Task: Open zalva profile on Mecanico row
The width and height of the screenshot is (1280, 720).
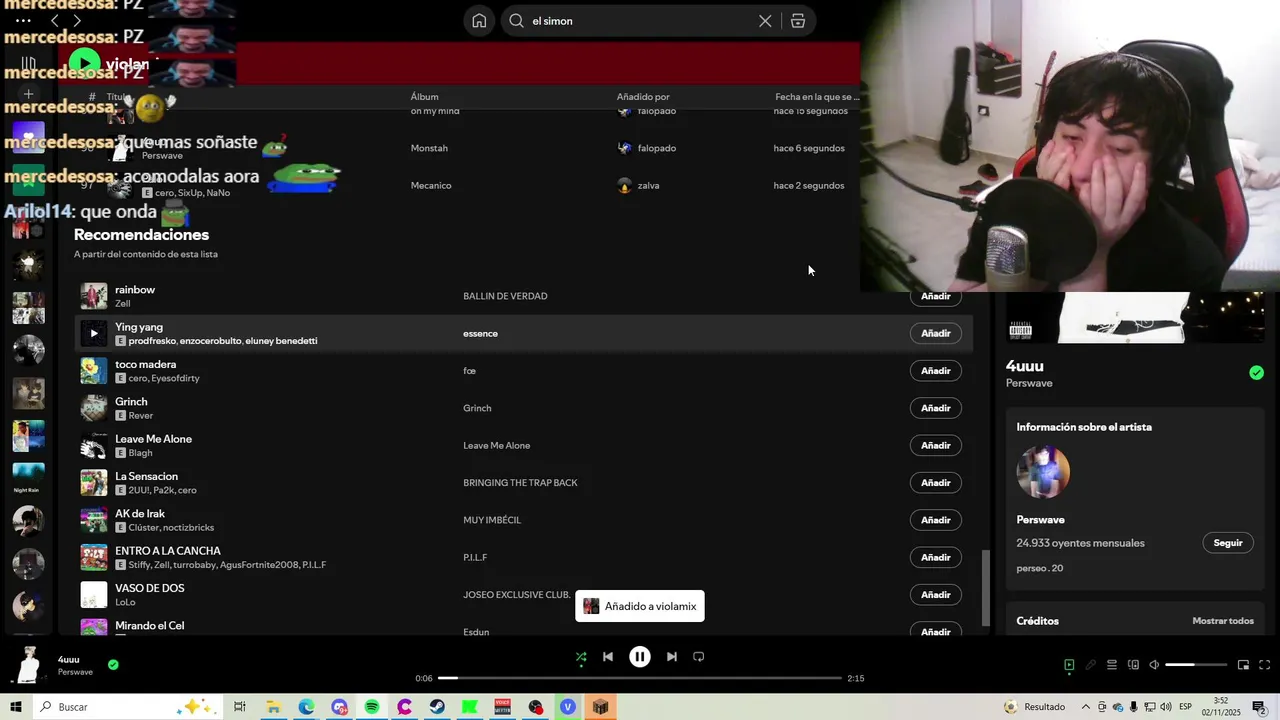Action: click(648, 185)
